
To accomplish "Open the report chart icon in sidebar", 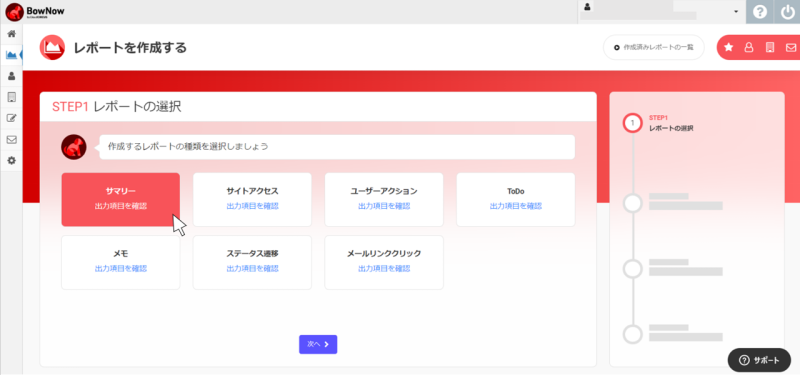I will pos(11,55).
